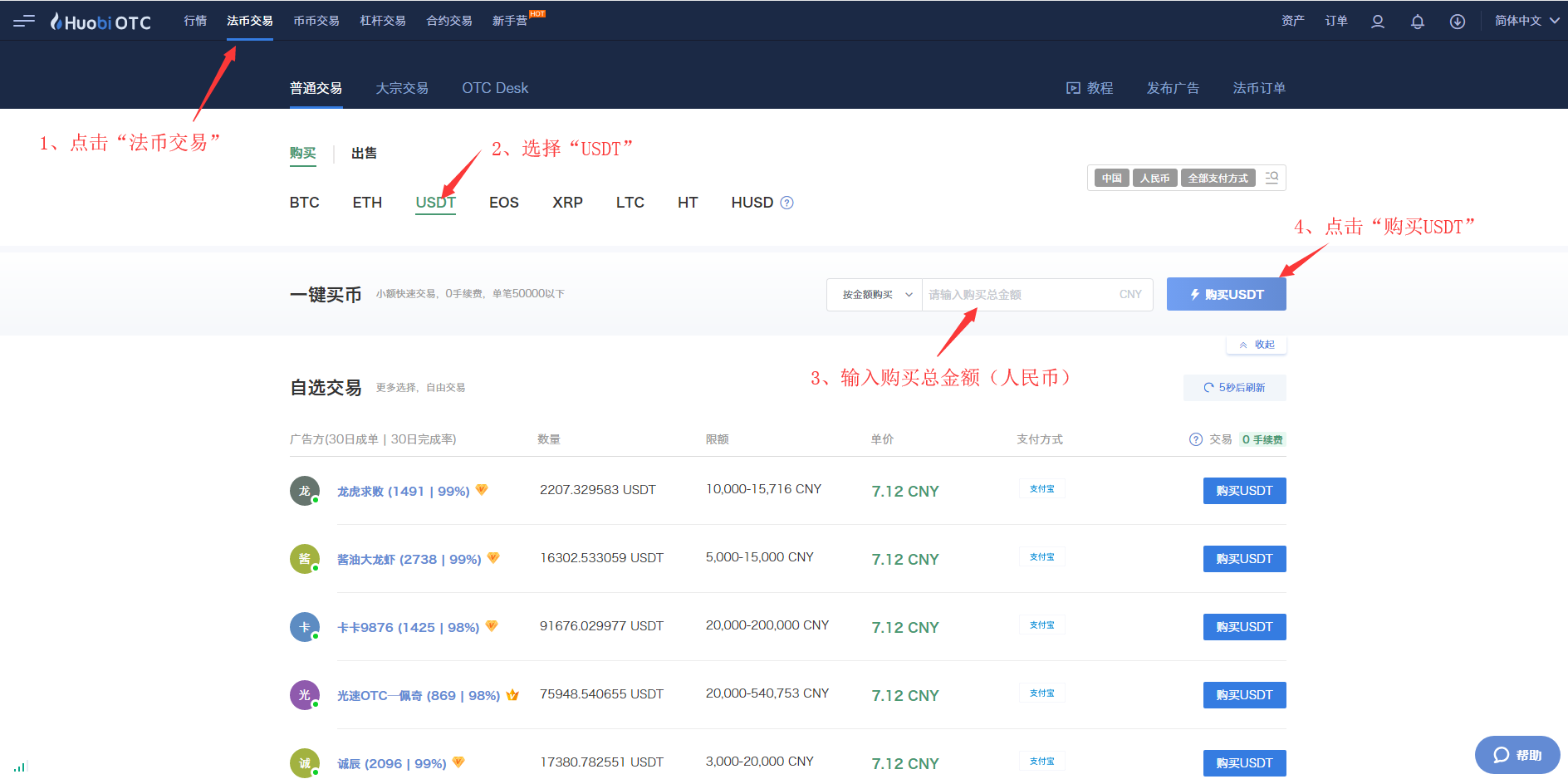1568x779 pixels.
Task: Click the Huobi OTC logo
Action: point(100,22)
